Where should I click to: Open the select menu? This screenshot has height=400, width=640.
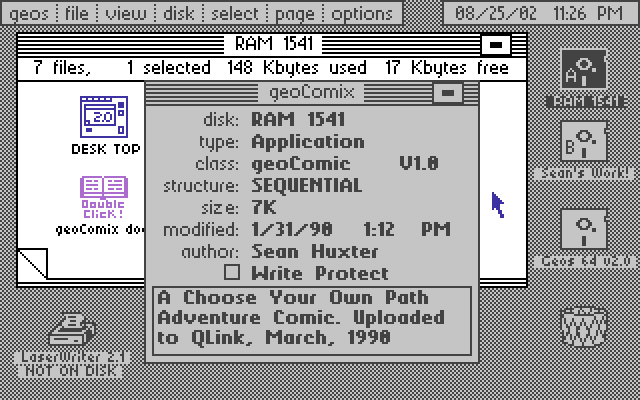pyautogui.click(x=235, y=13)
